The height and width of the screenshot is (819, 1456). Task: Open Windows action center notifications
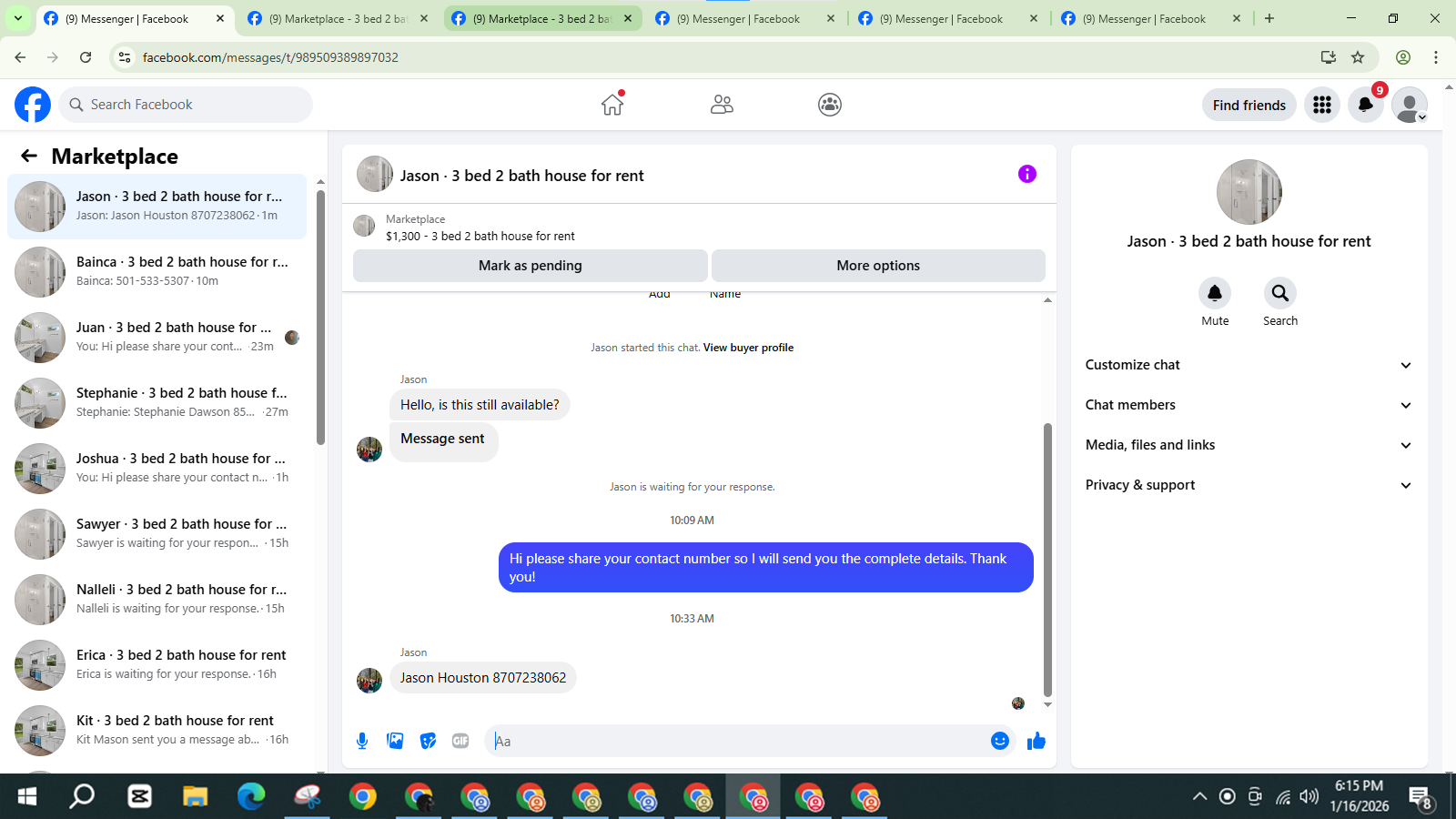pos(1421,797)
